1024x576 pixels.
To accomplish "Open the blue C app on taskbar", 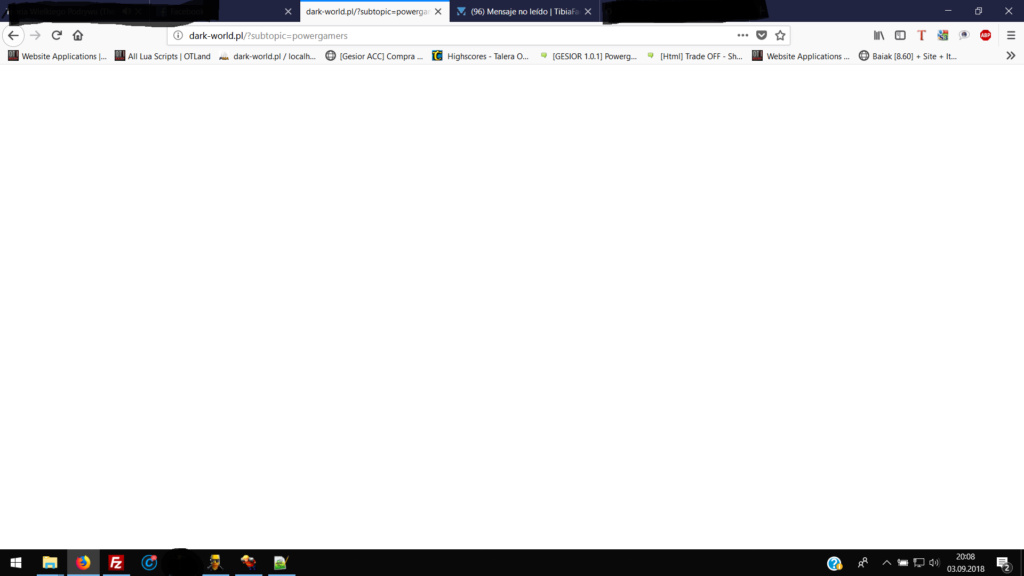I will 149,562.
